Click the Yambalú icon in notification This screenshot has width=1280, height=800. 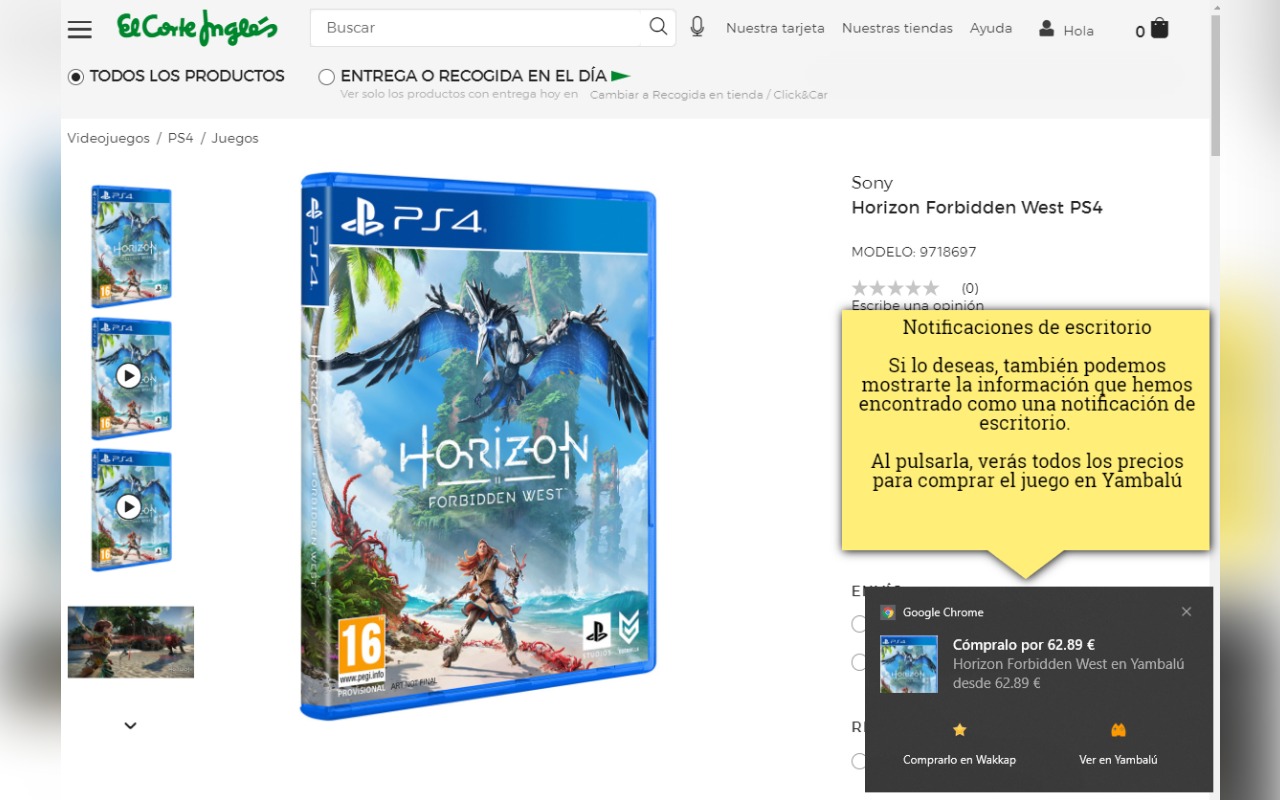pos(1118,730)
